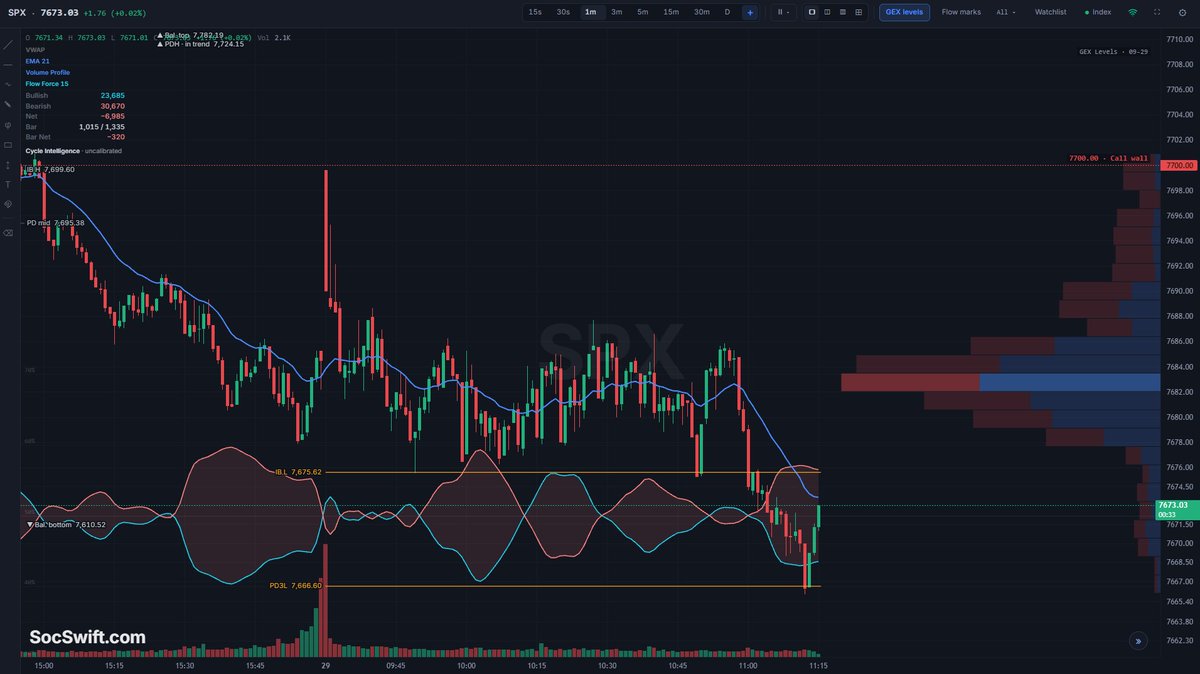Click the PD mid 7,695.38 level label
The height and width of the screenshot is (674, 1200).
(x=55, y=222)
